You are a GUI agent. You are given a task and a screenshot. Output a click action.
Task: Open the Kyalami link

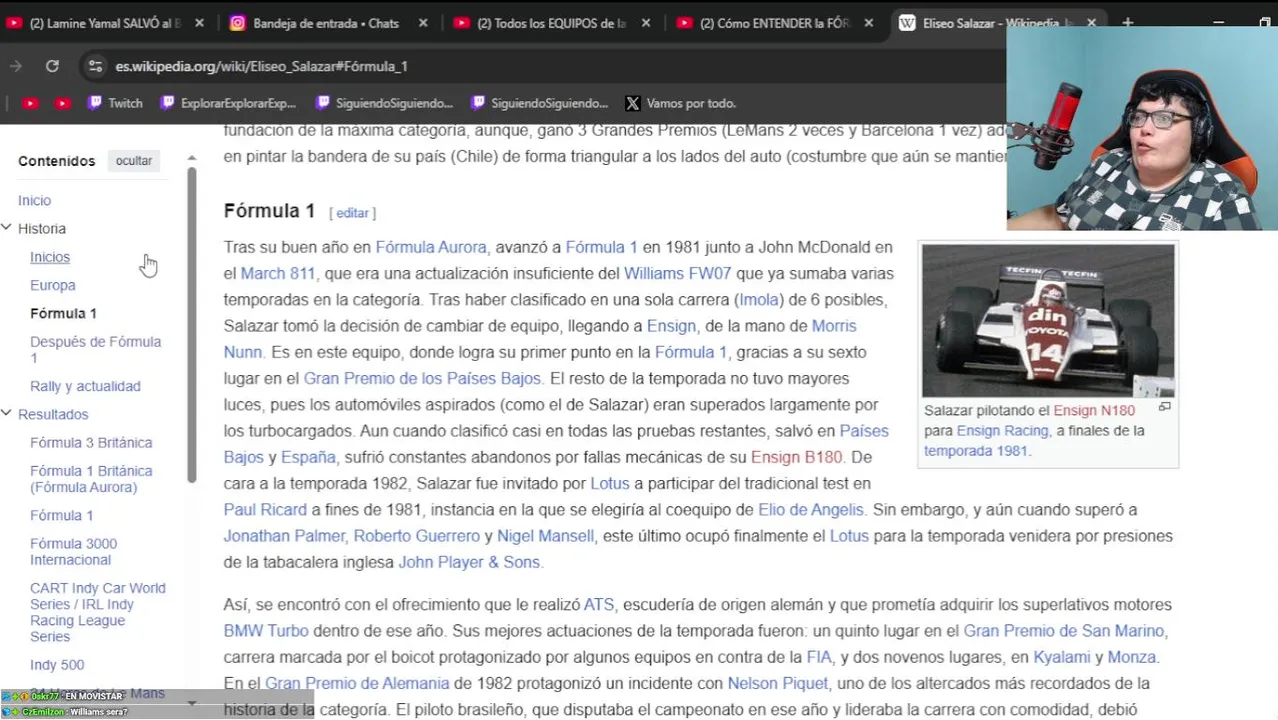[1062, 657]
